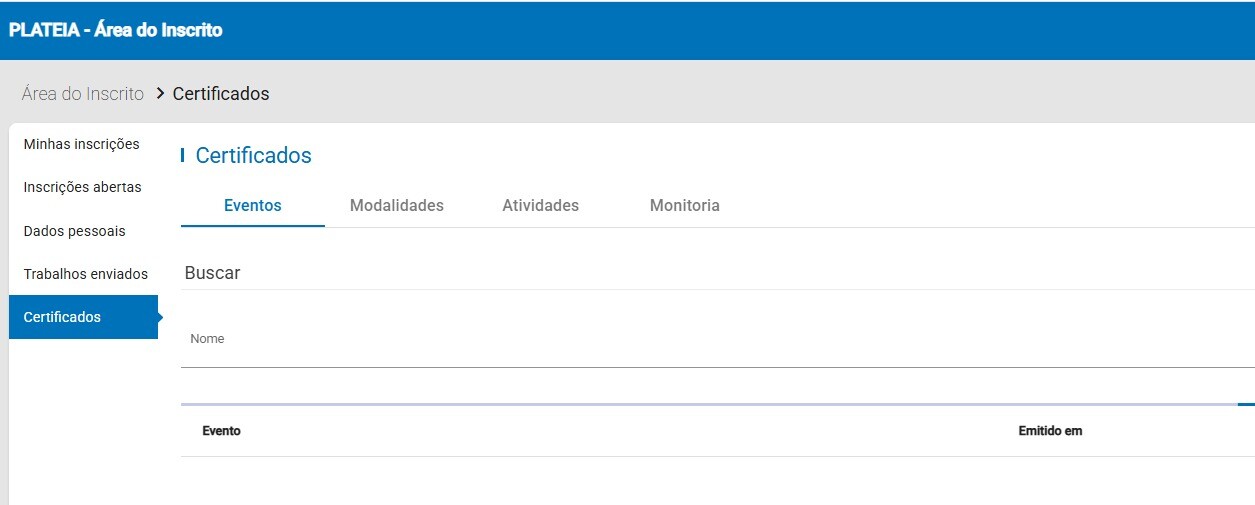Switch to the Modalidades tab
The height and width of the screenshot is (505, 1255).
(x=396, y=205)
